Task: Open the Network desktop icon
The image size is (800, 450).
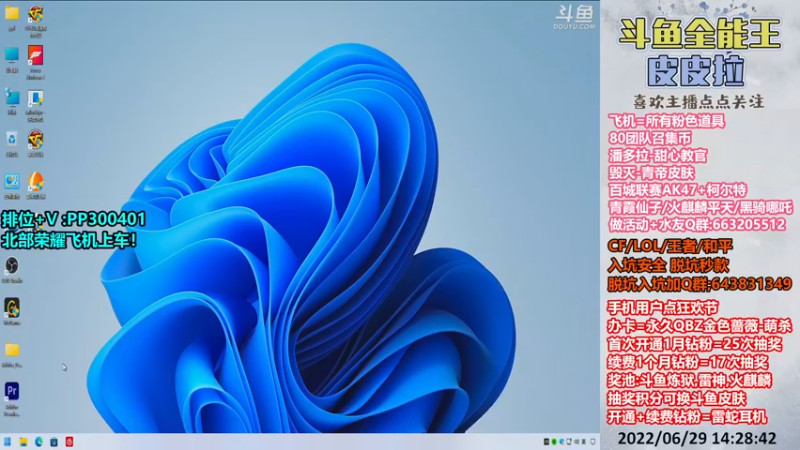Action: (x=12, y=97)
